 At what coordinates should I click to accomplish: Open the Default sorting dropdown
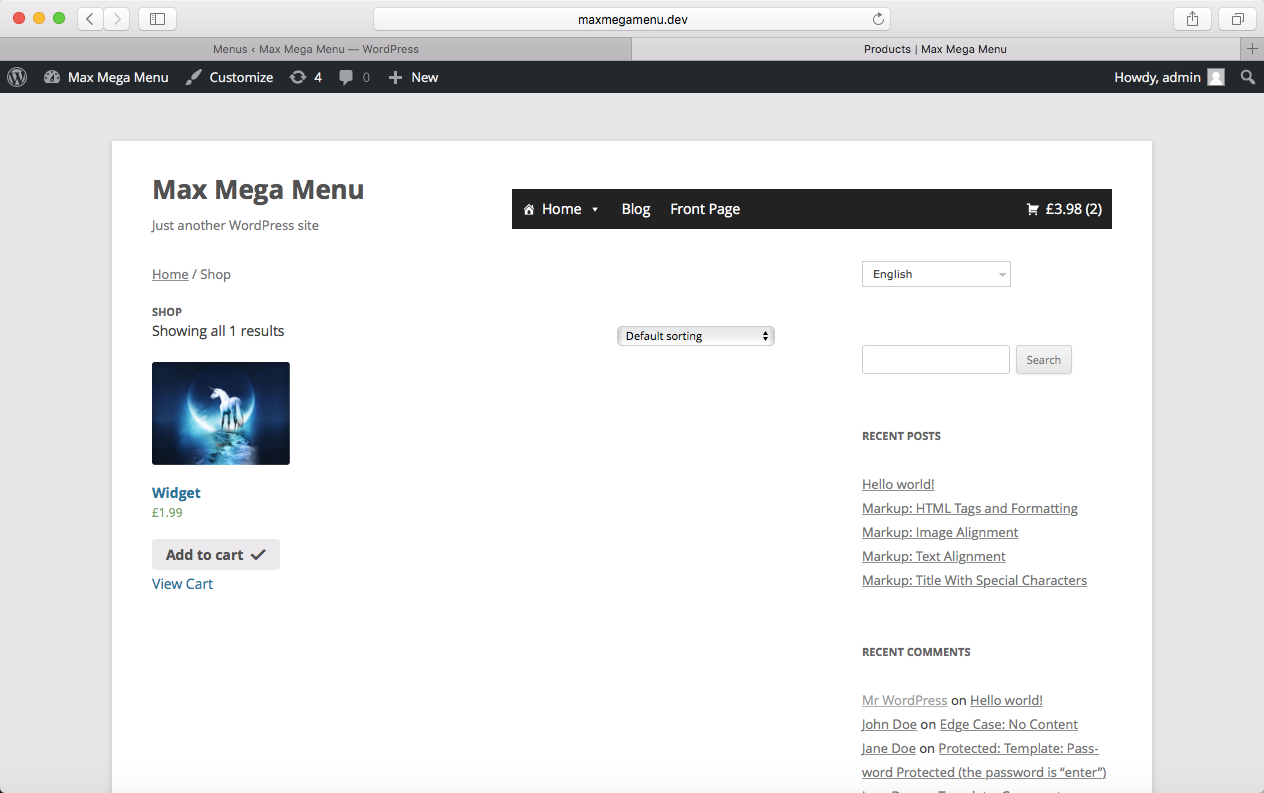(696, 336)
